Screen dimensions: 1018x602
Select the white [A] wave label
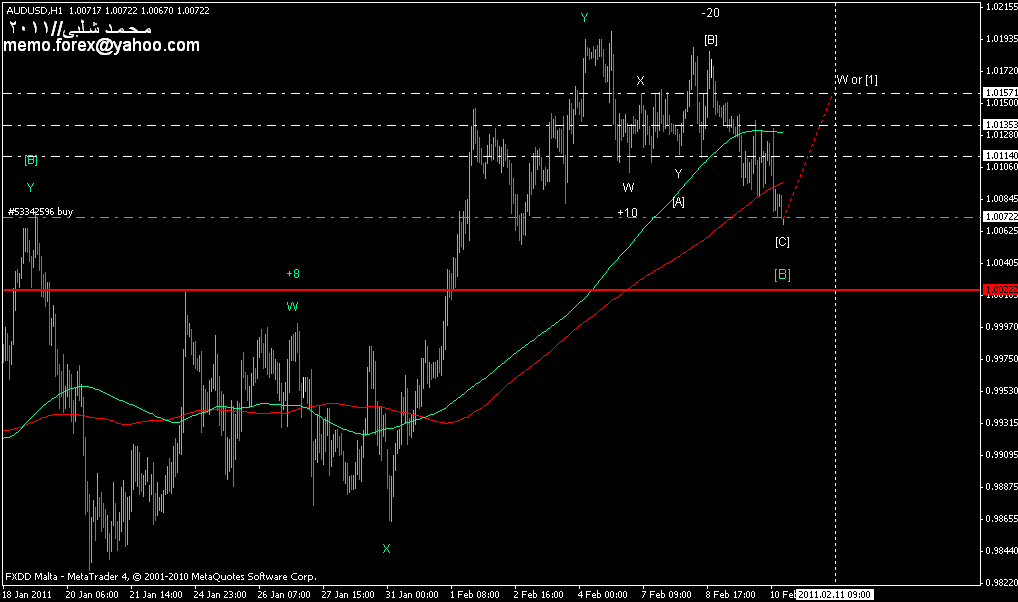(678, 202)
